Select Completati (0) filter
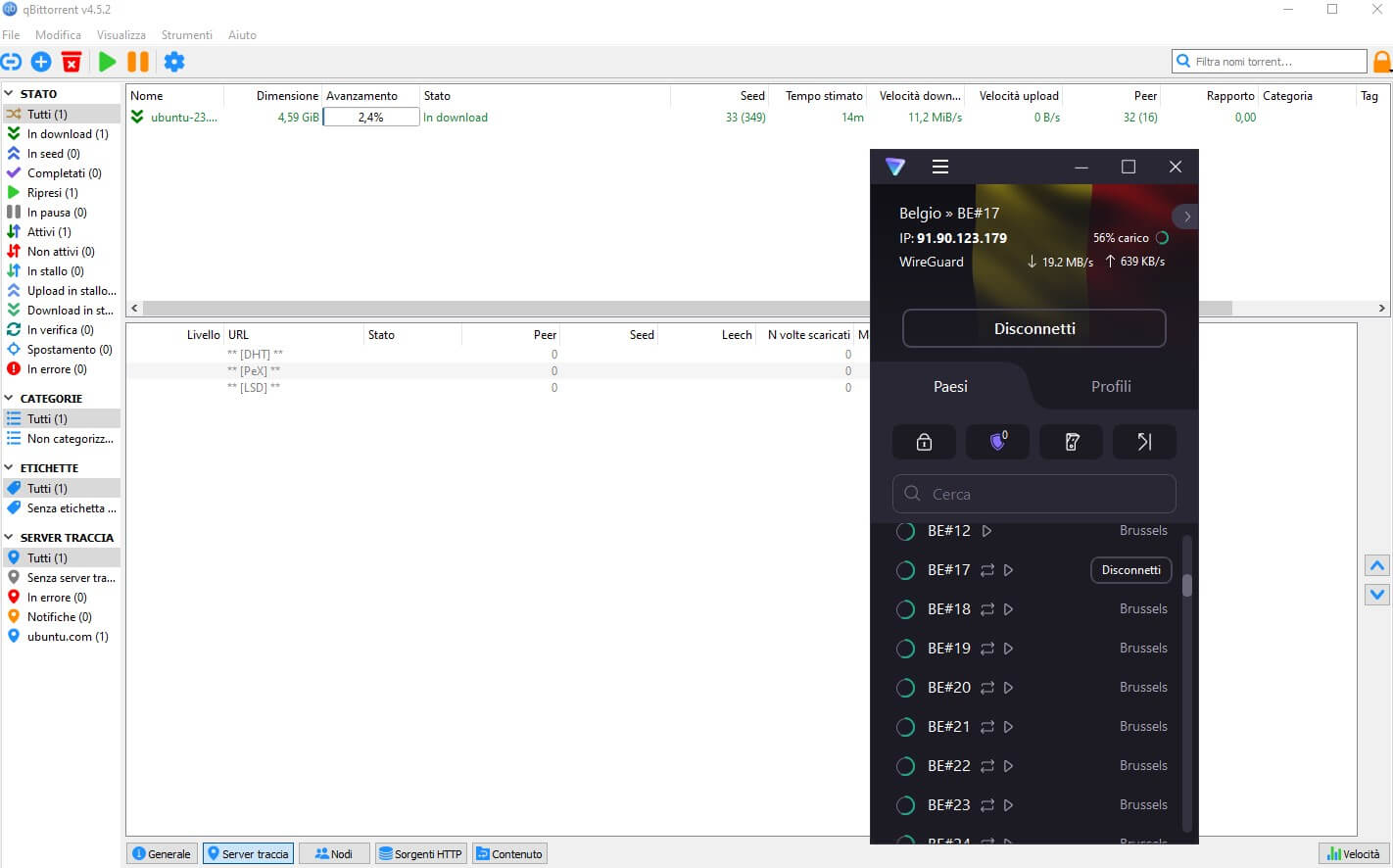The height and width of the screenshot is (868, 1393). 61,173
